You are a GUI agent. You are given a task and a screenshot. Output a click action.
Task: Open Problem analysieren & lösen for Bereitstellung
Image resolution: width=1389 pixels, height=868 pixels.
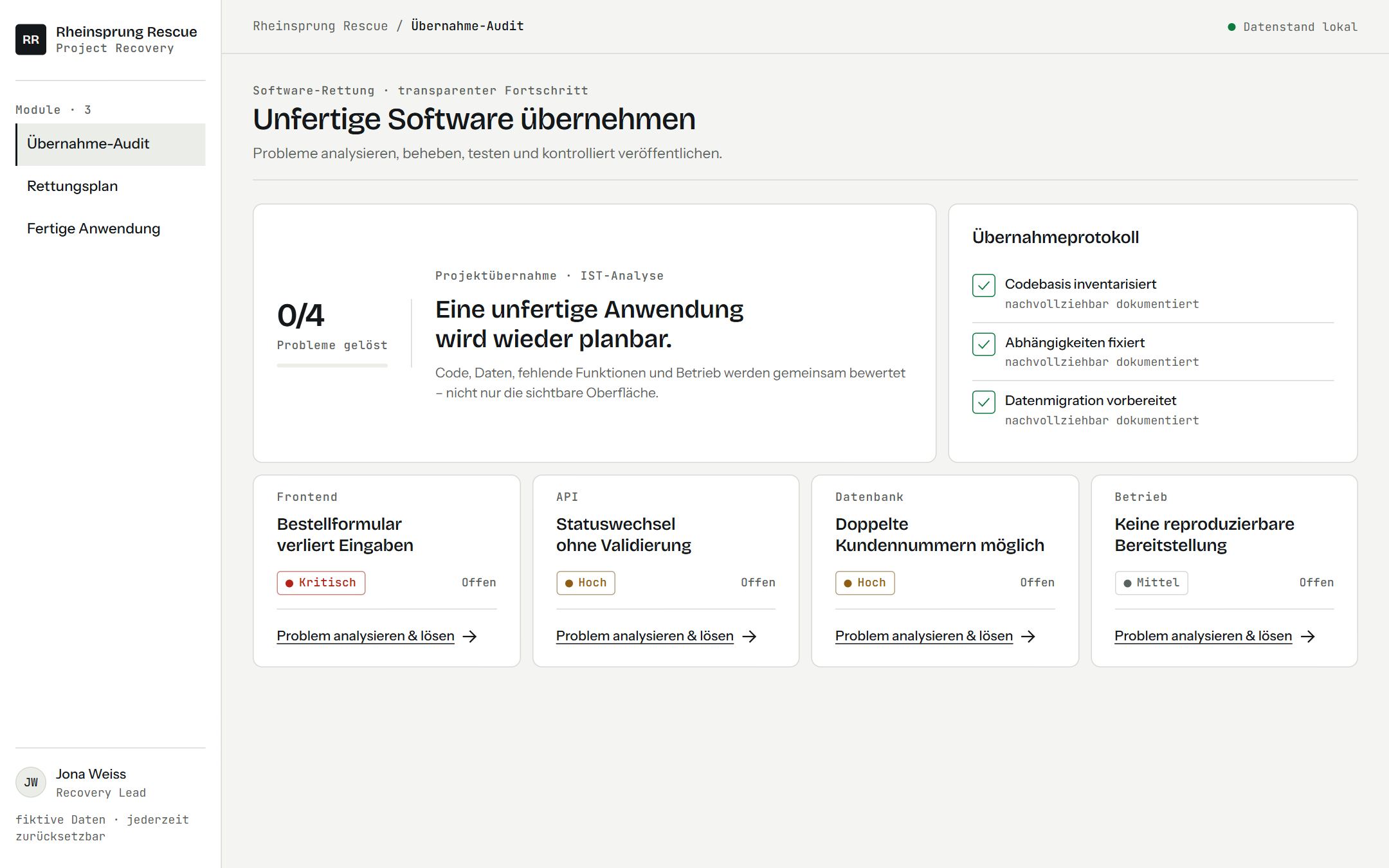click(1203, 636)
